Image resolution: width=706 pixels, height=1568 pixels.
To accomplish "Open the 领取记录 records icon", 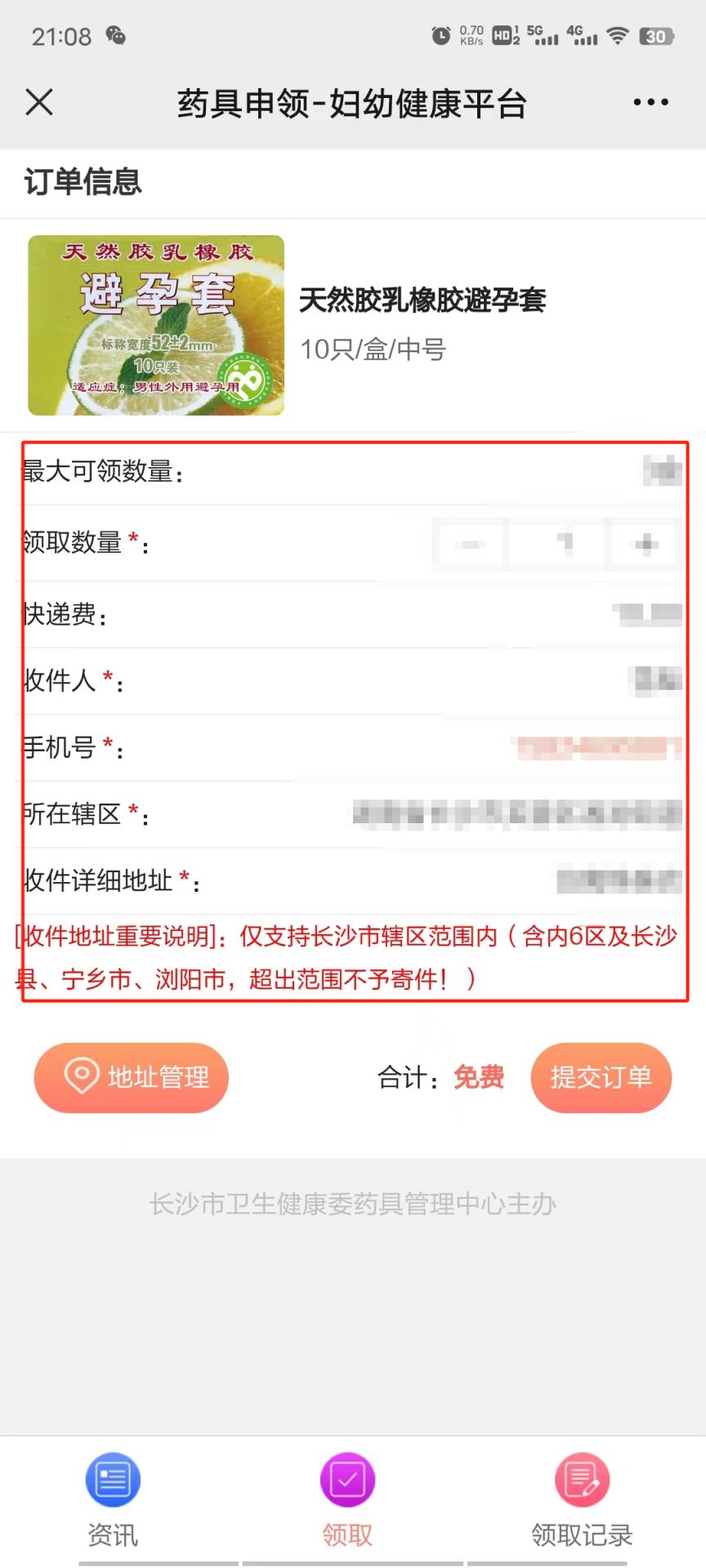I will click(582, 1479).
